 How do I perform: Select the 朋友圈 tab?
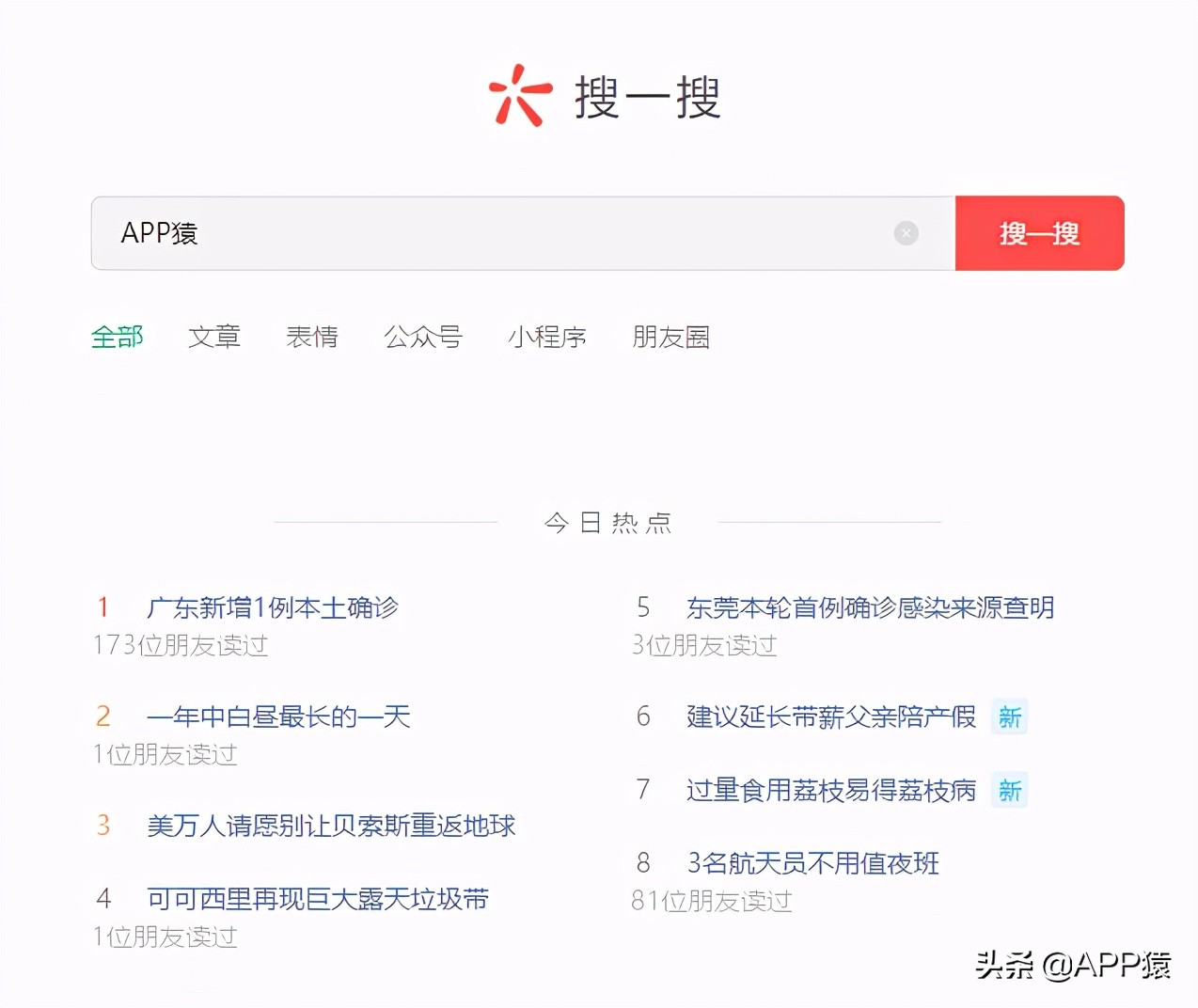tap(670, 338)
